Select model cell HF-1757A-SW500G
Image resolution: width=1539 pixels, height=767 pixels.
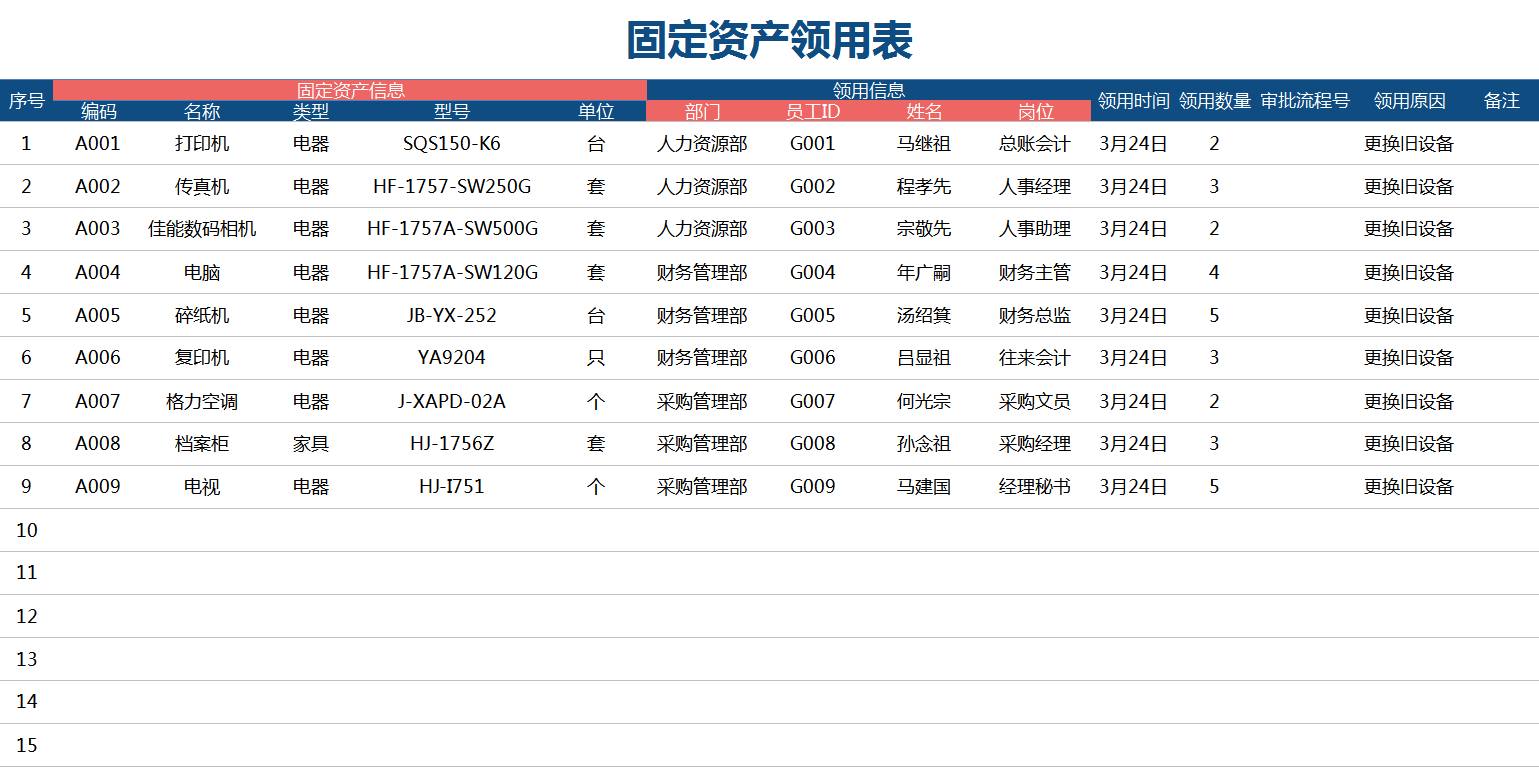tap(452, 228)
